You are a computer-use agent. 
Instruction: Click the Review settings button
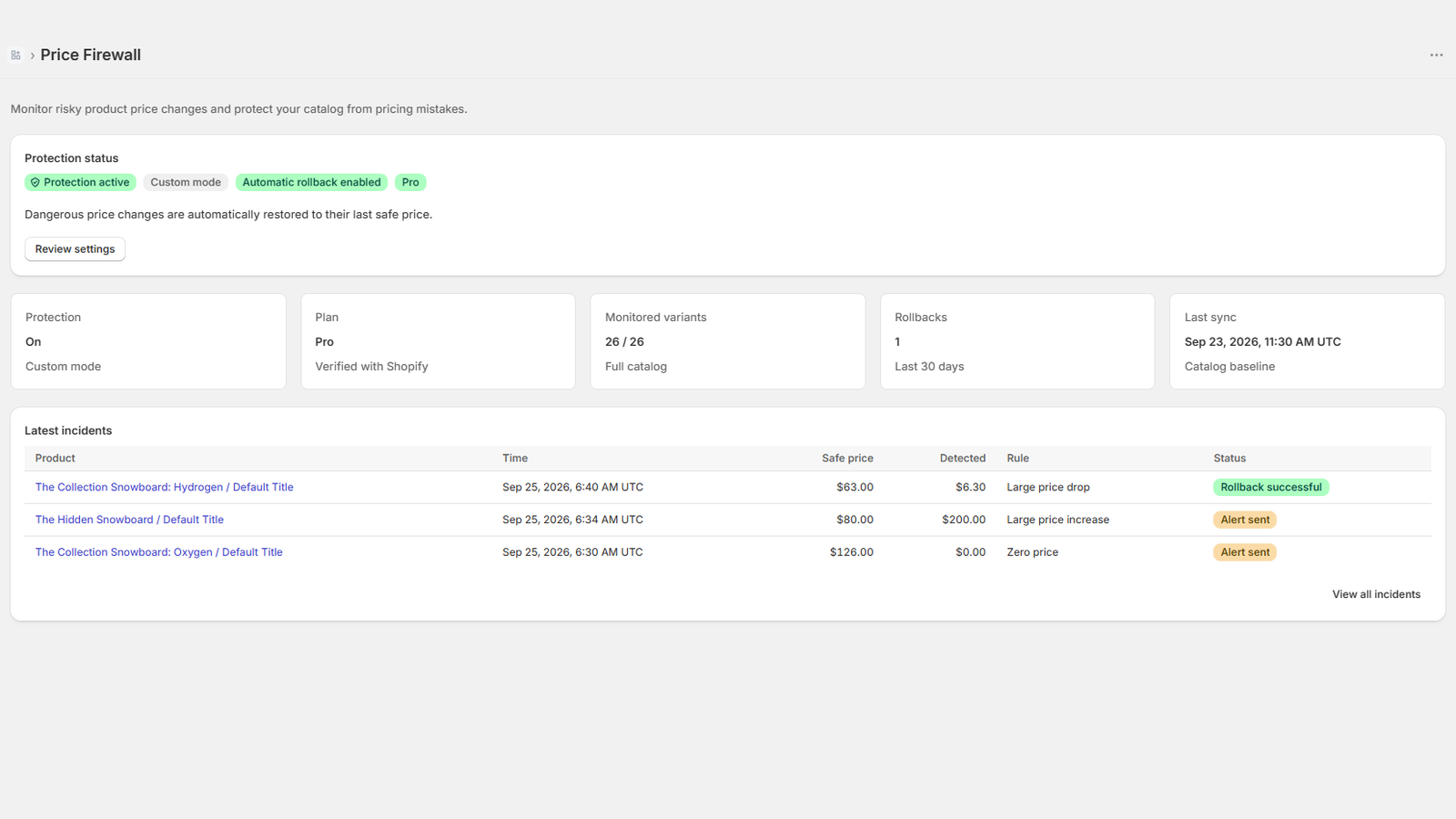(75, 249)
